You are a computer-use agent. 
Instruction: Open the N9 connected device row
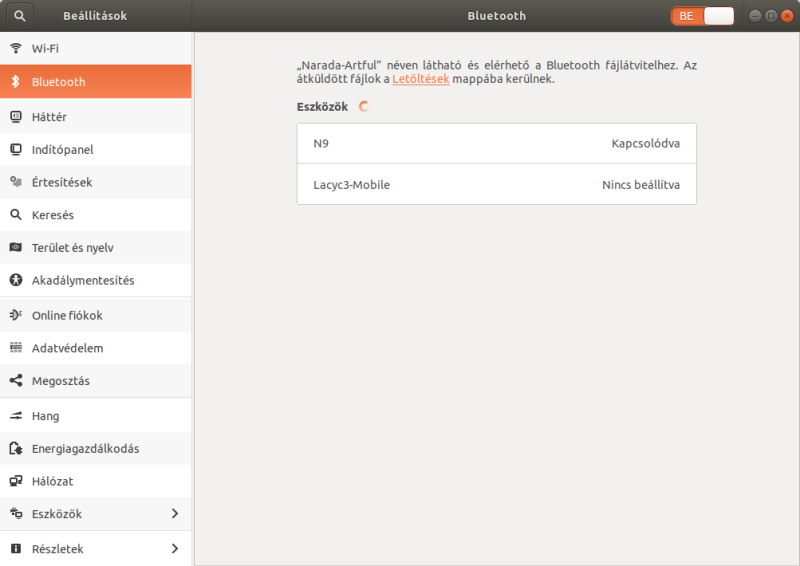(496, 143)
